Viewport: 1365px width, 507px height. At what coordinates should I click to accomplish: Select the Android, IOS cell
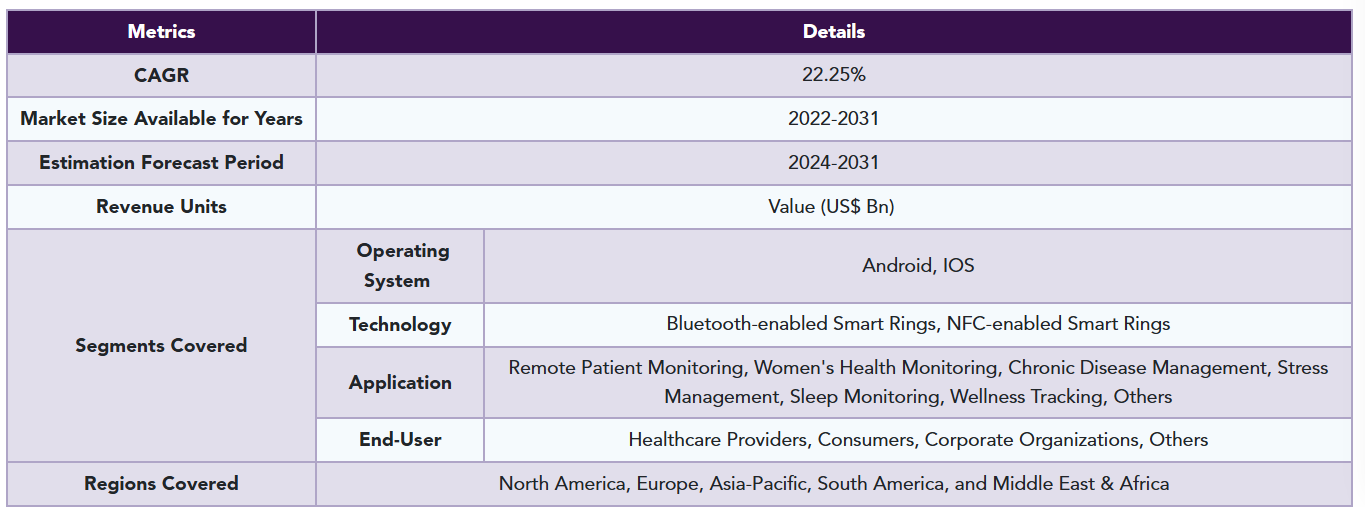[918, 266]
